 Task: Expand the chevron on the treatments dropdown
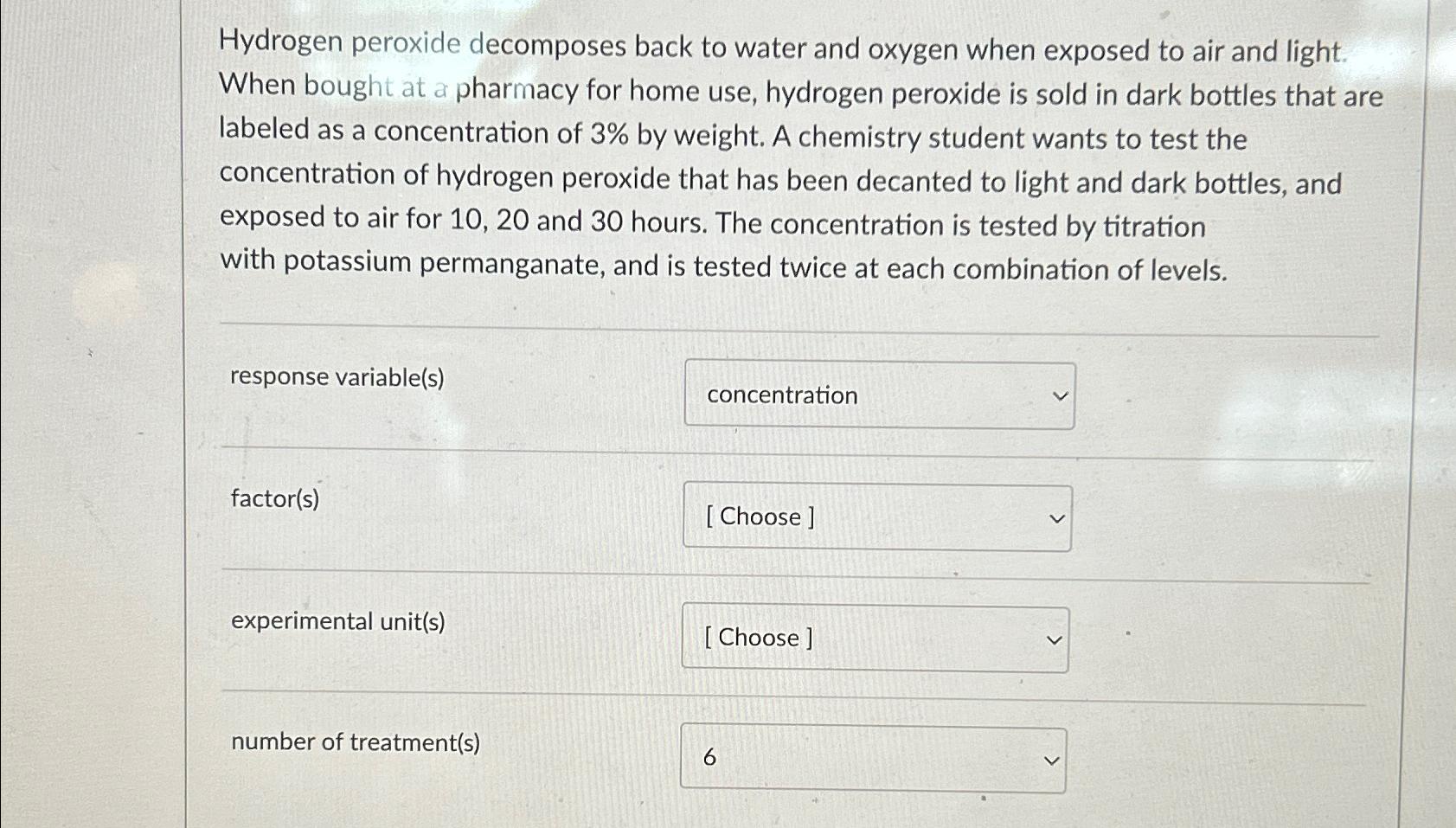click(x=1050, y=761)
